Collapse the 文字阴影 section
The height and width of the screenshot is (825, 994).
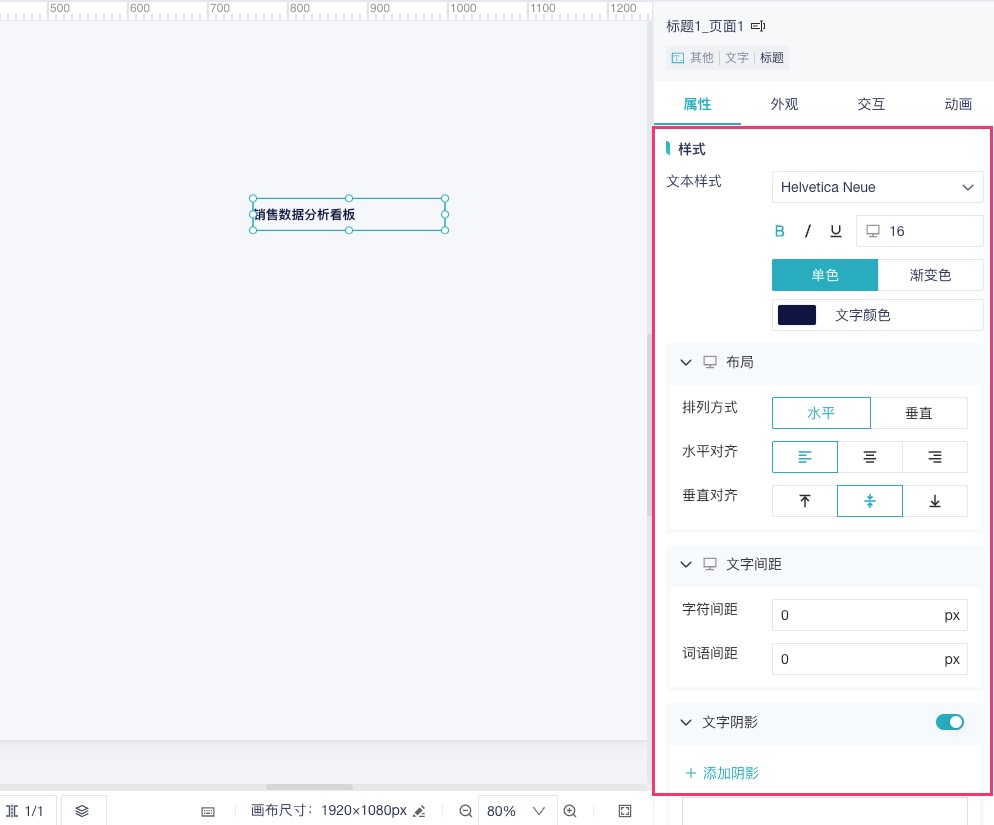(x=686, y=722)
